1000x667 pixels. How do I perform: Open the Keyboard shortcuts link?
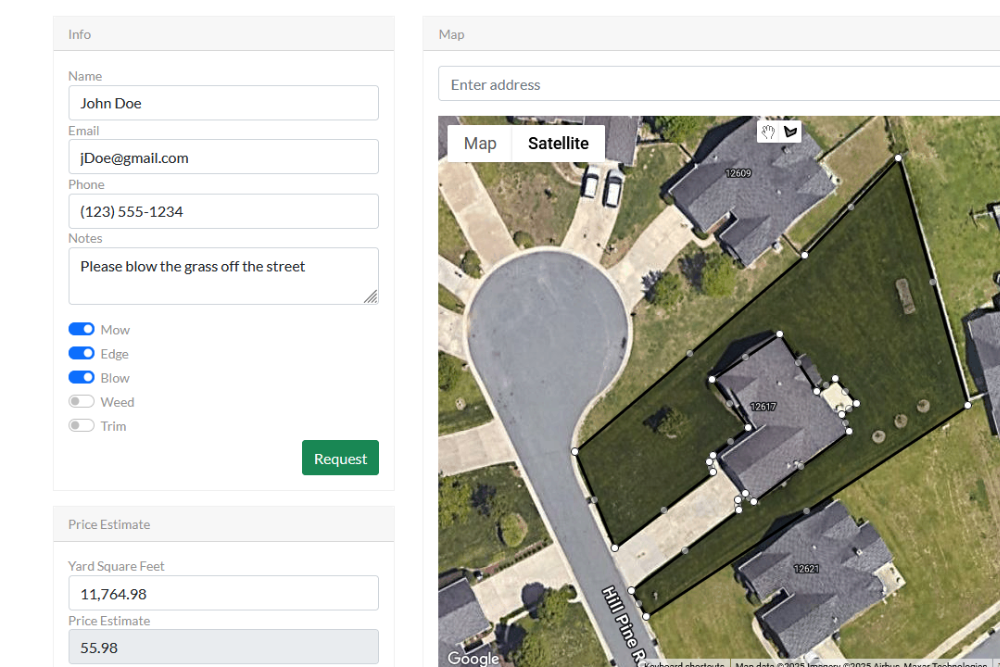pyautogui.click(x=684, y=664)
